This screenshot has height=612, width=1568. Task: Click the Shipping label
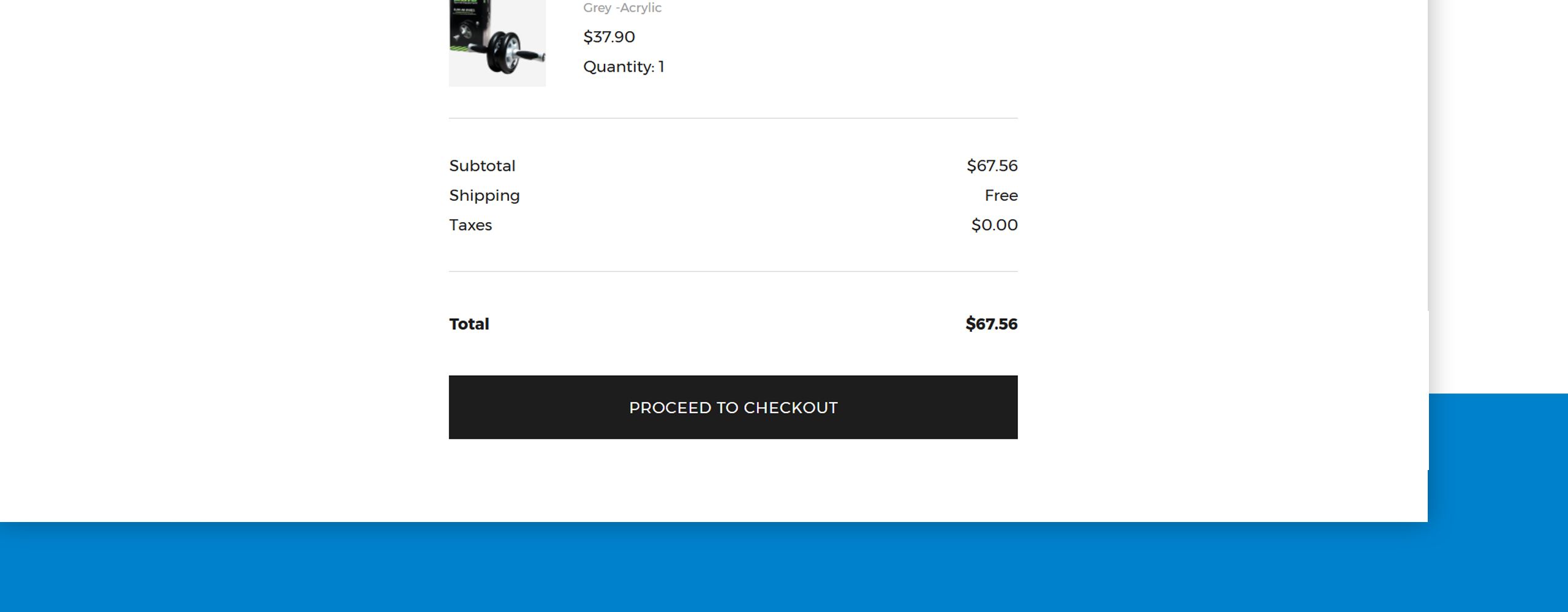pyautogui.click(x=484, y=195)
